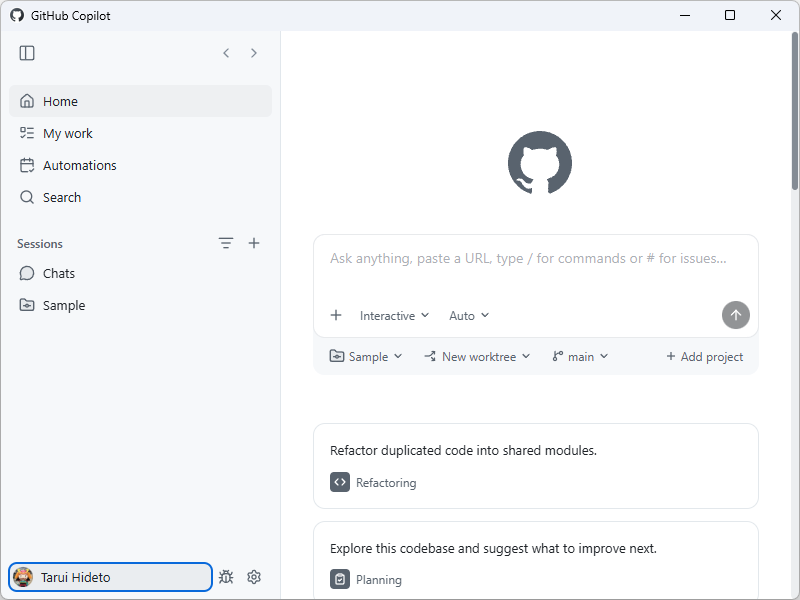Click Add project

[705, 357]
